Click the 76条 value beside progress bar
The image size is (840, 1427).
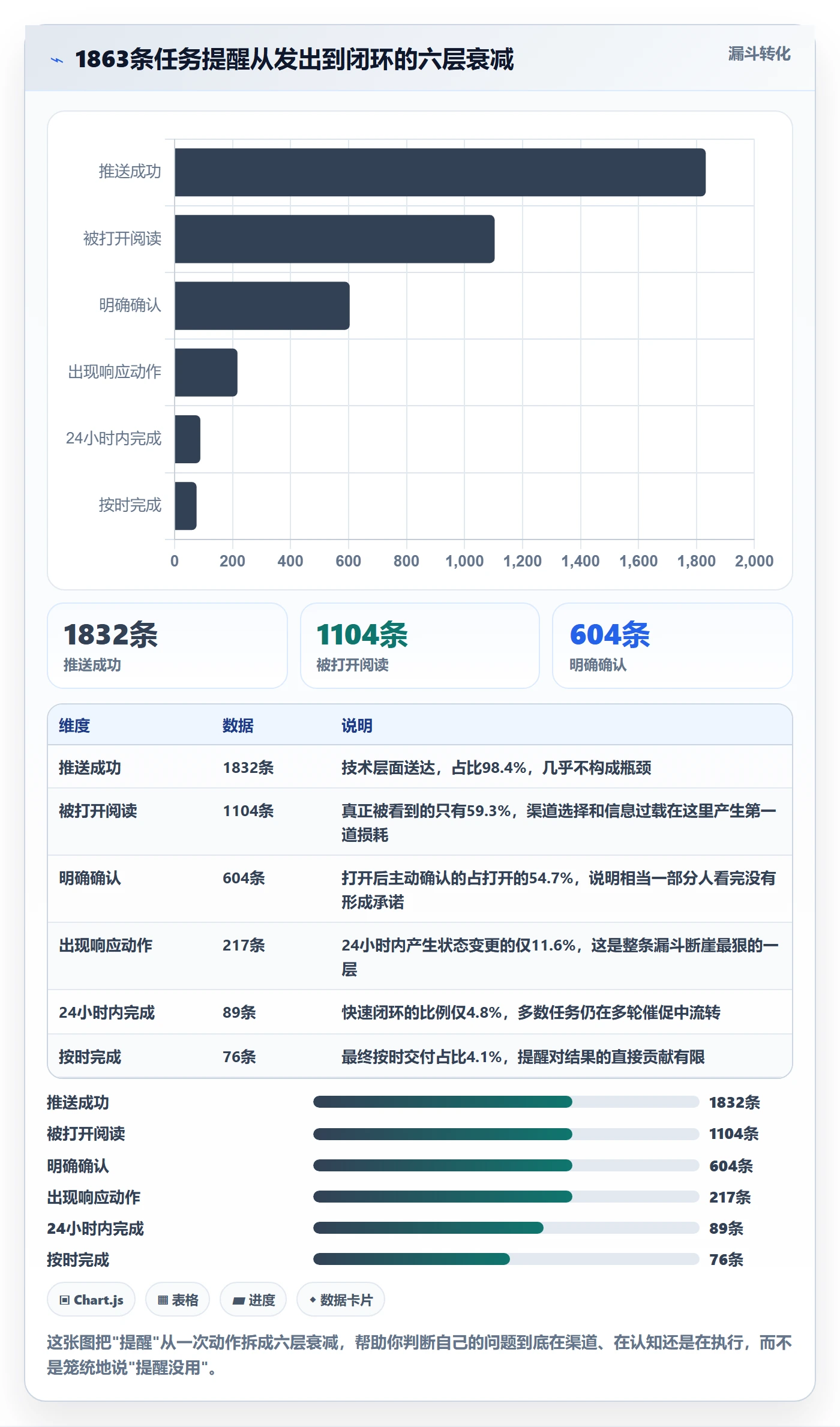pos(726,1260)
